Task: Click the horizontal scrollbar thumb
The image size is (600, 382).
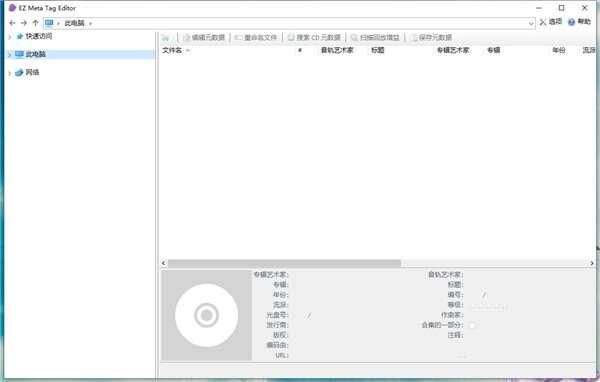Action: pos(284,263)
